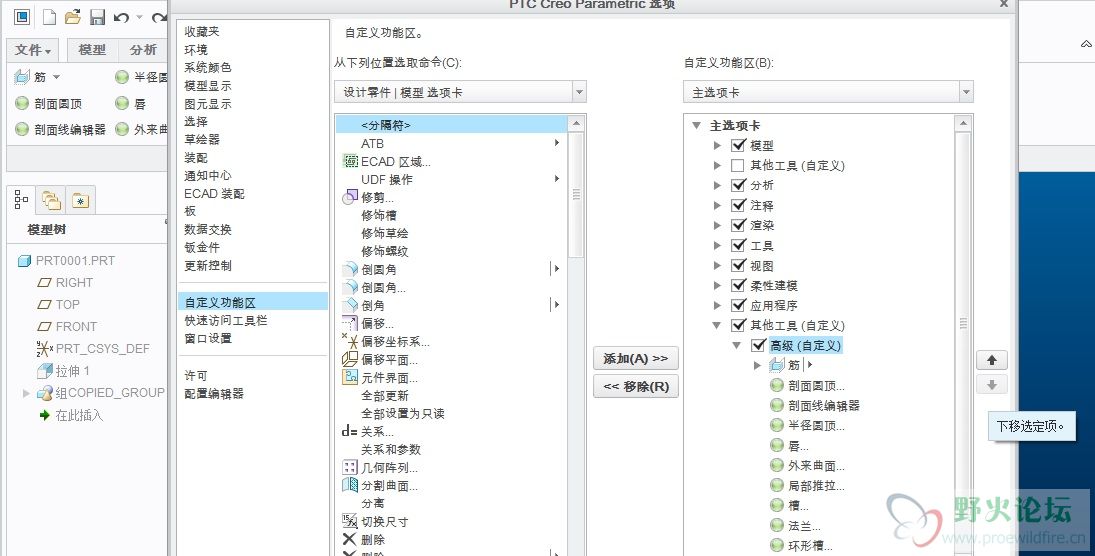Select the 倒角 command in the list
1095x556 pixels.
click(364, 305)
